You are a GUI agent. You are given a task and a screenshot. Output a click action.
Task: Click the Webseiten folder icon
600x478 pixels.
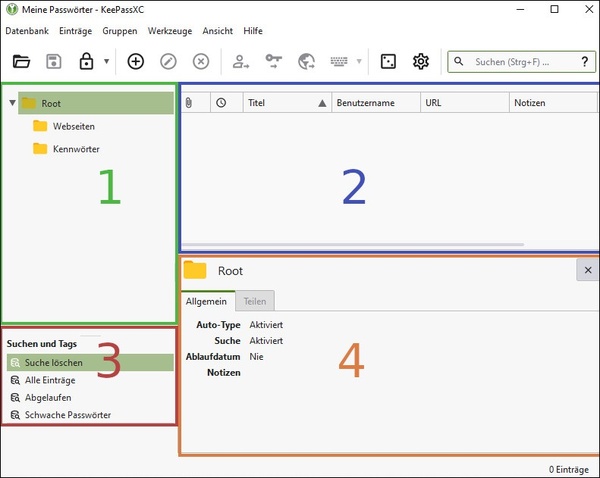tap(40, 126)
